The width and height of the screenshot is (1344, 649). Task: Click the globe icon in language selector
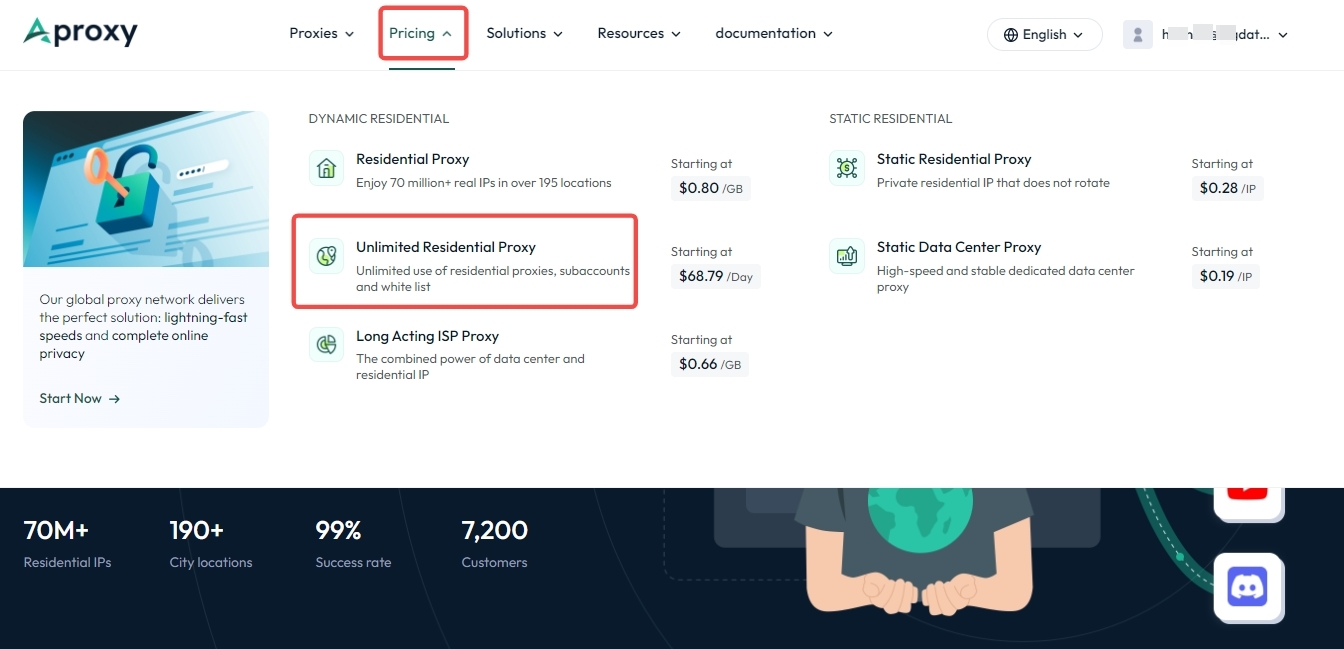pyautogui.click(x=1010, y=34)
